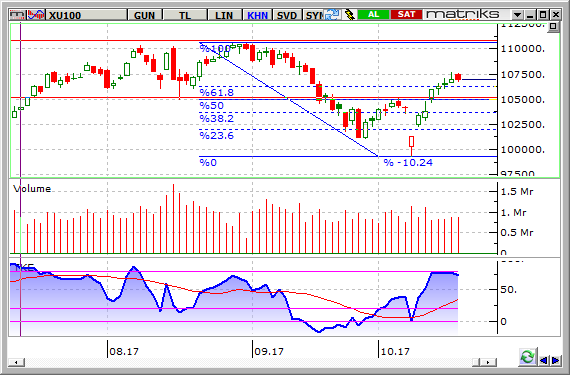Click the yellow lightning bolt icon
570x375 pixels.
point(349,15)
